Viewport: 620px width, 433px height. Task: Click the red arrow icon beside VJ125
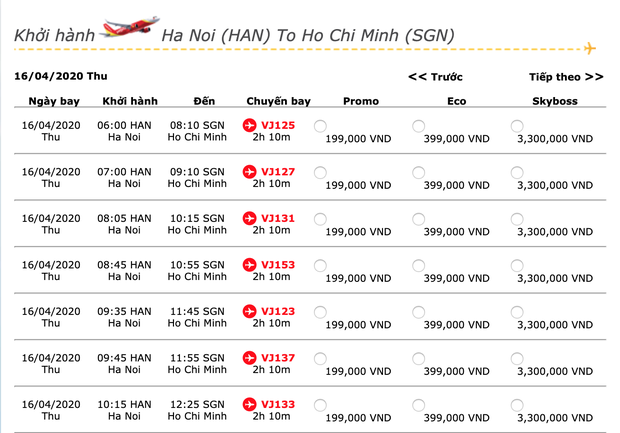click(x=250, y=125)
